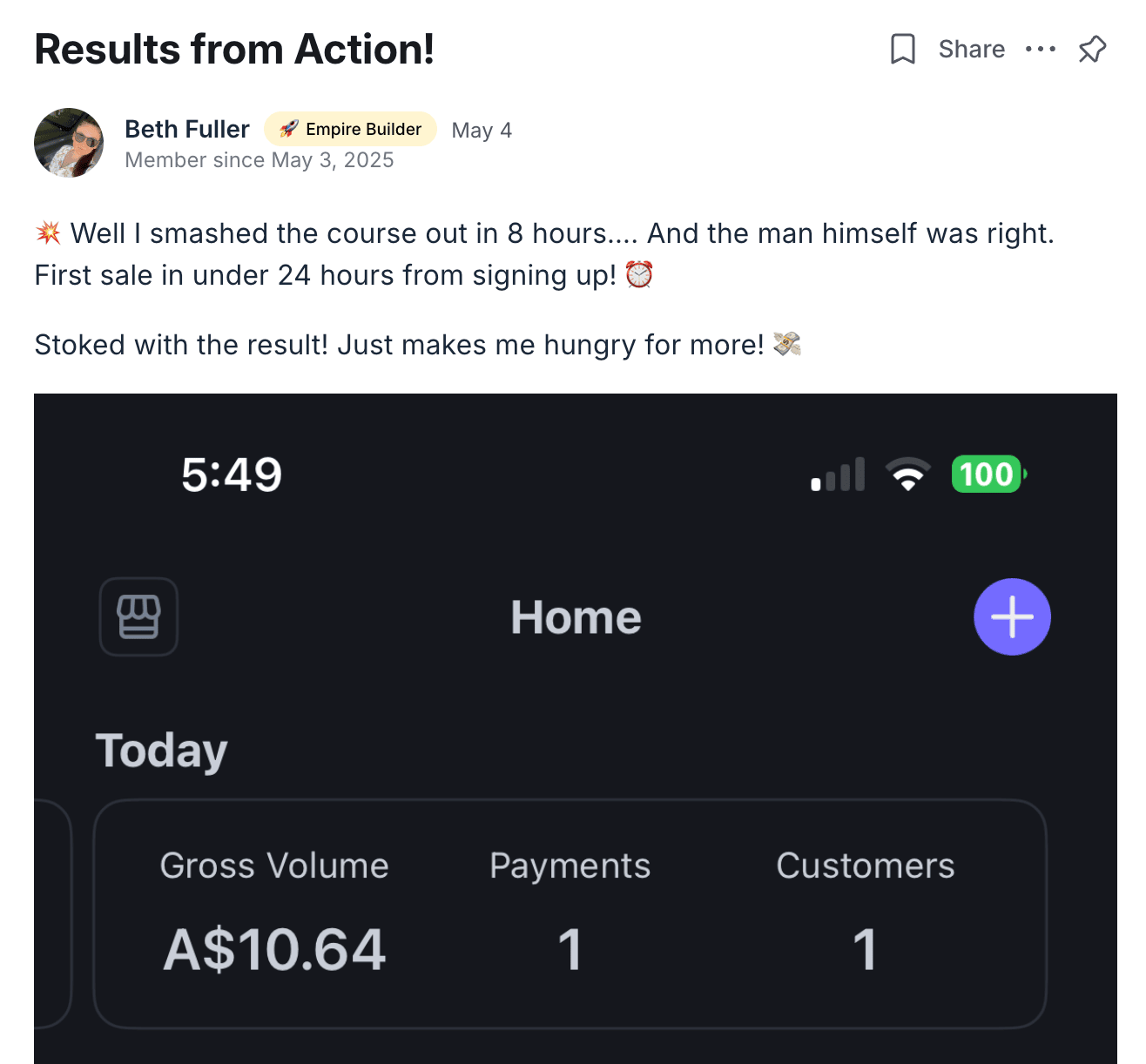Click the Share button
Image resolution: width=1146 pixels, height=1064 pixels.
pyautogui.click(x=971, y=50)
